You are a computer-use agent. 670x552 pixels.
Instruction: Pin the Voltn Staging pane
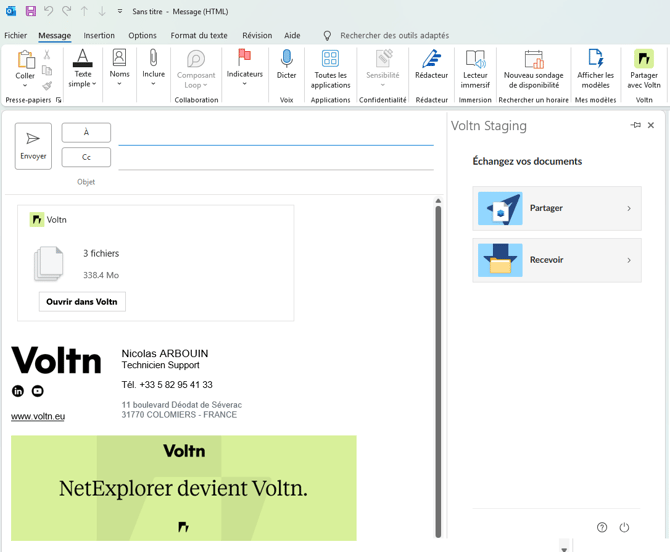point(636,125)
